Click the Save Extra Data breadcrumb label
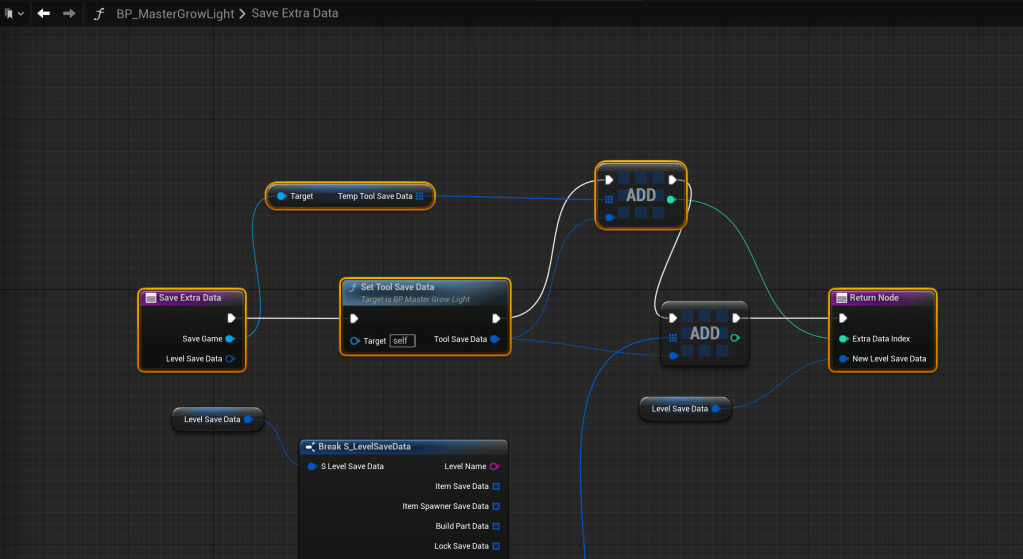1023x559 pixels. pos(295,14)
